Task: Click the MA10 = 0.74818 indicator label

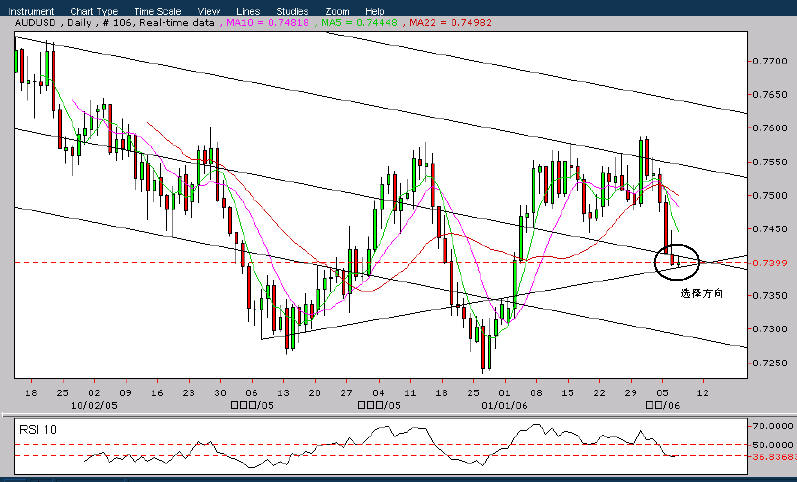Action: (267, 23)
